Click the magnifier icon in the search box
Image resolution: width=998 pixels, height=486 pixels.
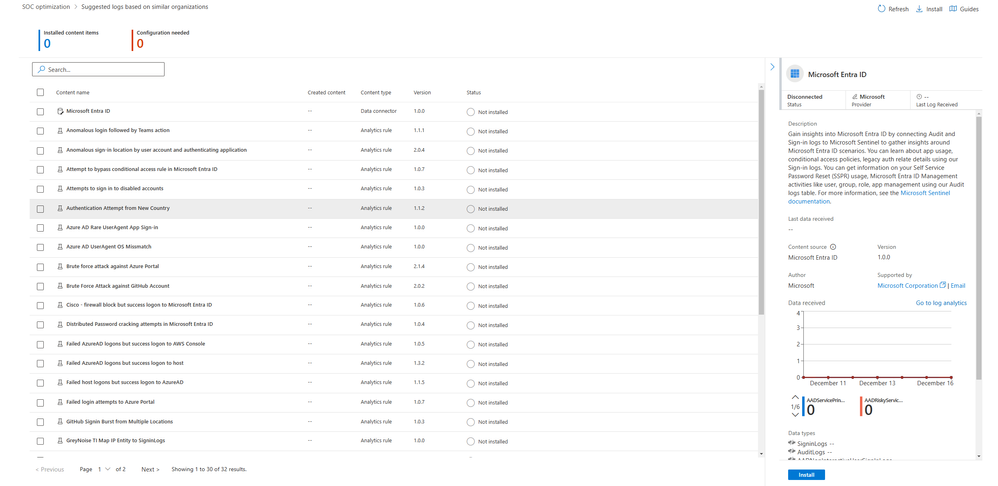tap(41, 69)
